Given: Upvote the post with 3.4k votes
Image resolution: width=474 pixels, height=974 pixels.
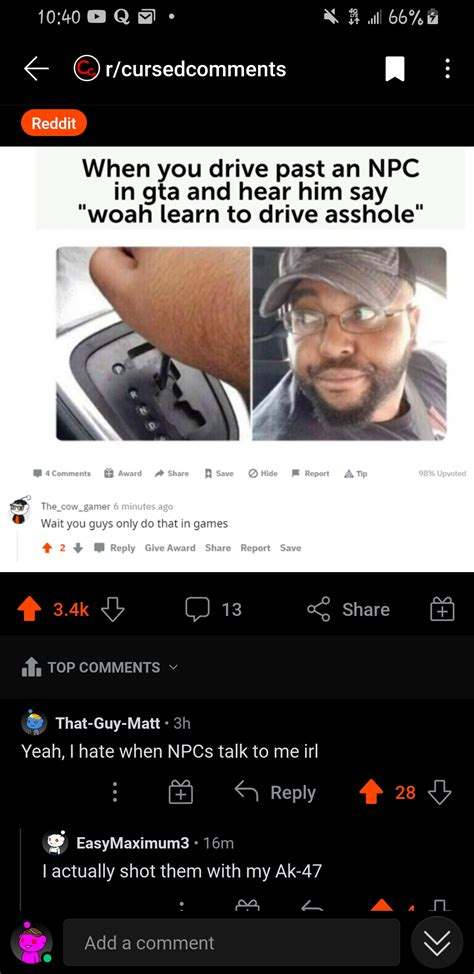Looking at the screenshot, I should 29,609.
